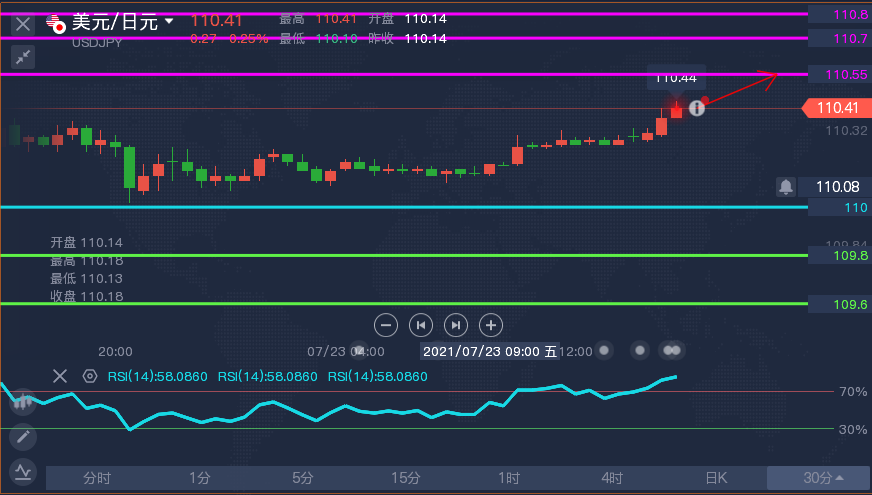Viewport: 872px width, 495px height.
Task: Click the zoom in plus button
Action: pos(490,324)
